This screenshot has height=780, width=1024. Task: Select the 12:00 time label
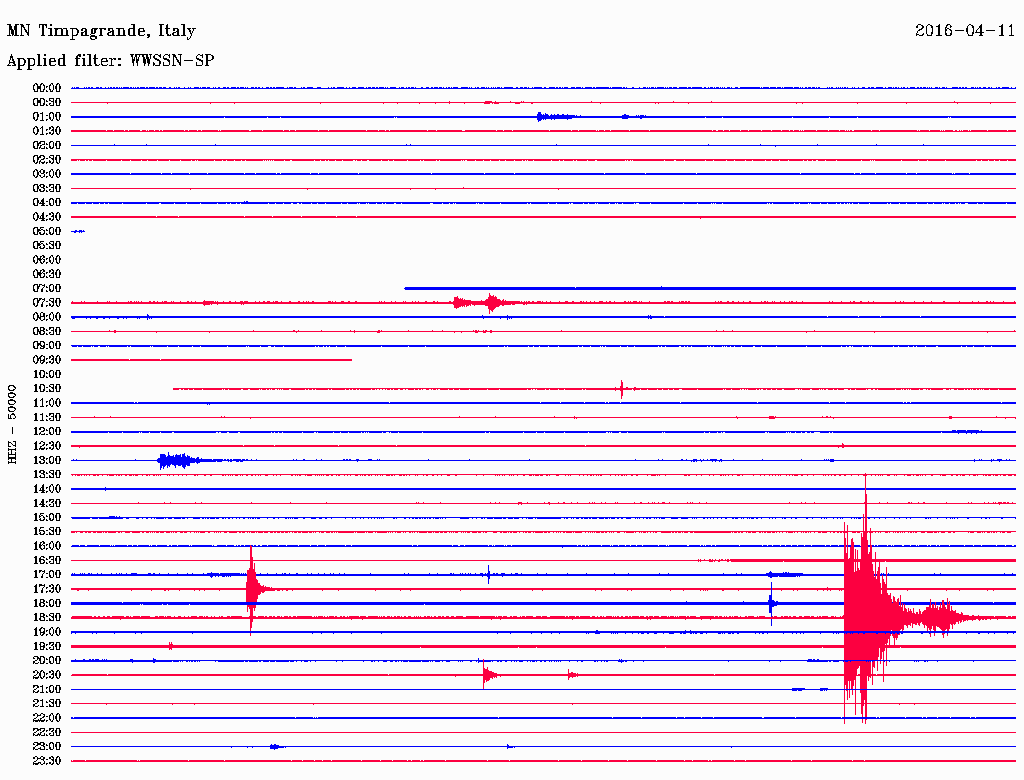(x=47, y=431)
